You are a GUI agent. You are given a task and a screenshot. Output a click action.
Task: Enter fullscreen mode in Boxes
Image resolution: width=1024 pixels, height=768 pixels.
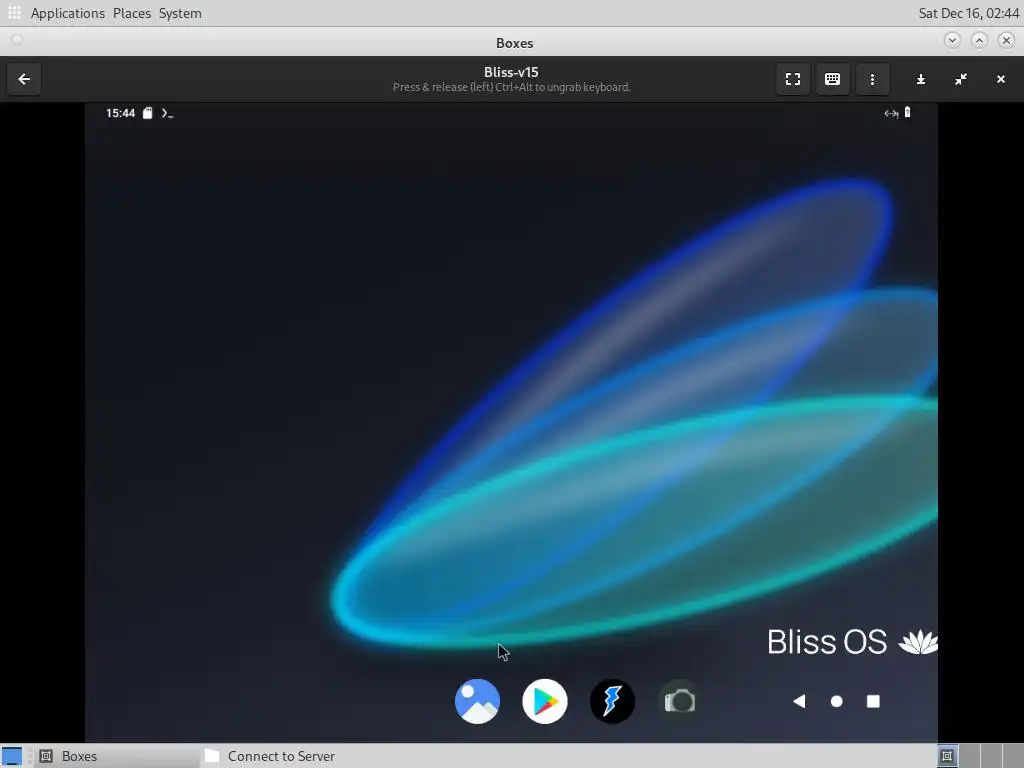pos(793,79)
